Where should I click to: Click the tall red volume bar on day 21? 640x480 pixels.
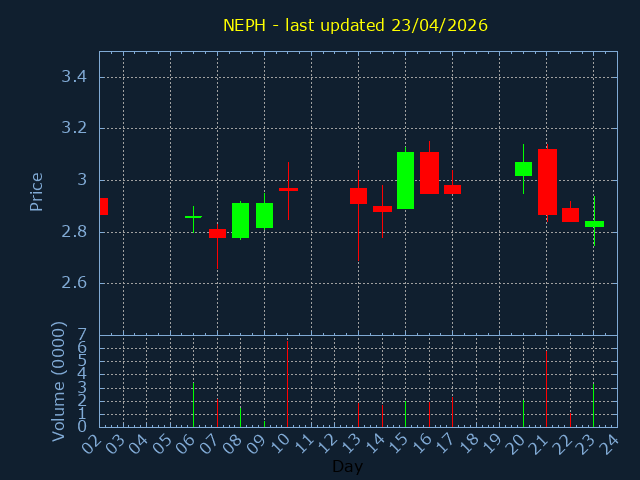click(x=546, y=390)
